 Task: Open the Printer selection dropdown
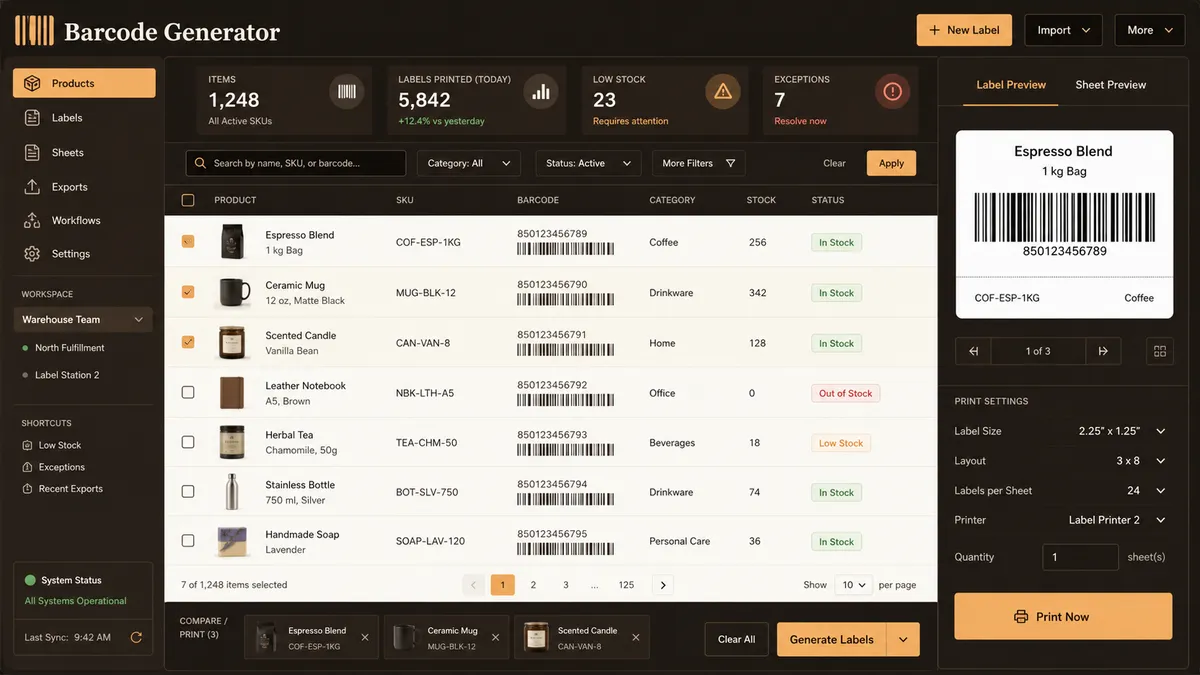coord(1117,520)
